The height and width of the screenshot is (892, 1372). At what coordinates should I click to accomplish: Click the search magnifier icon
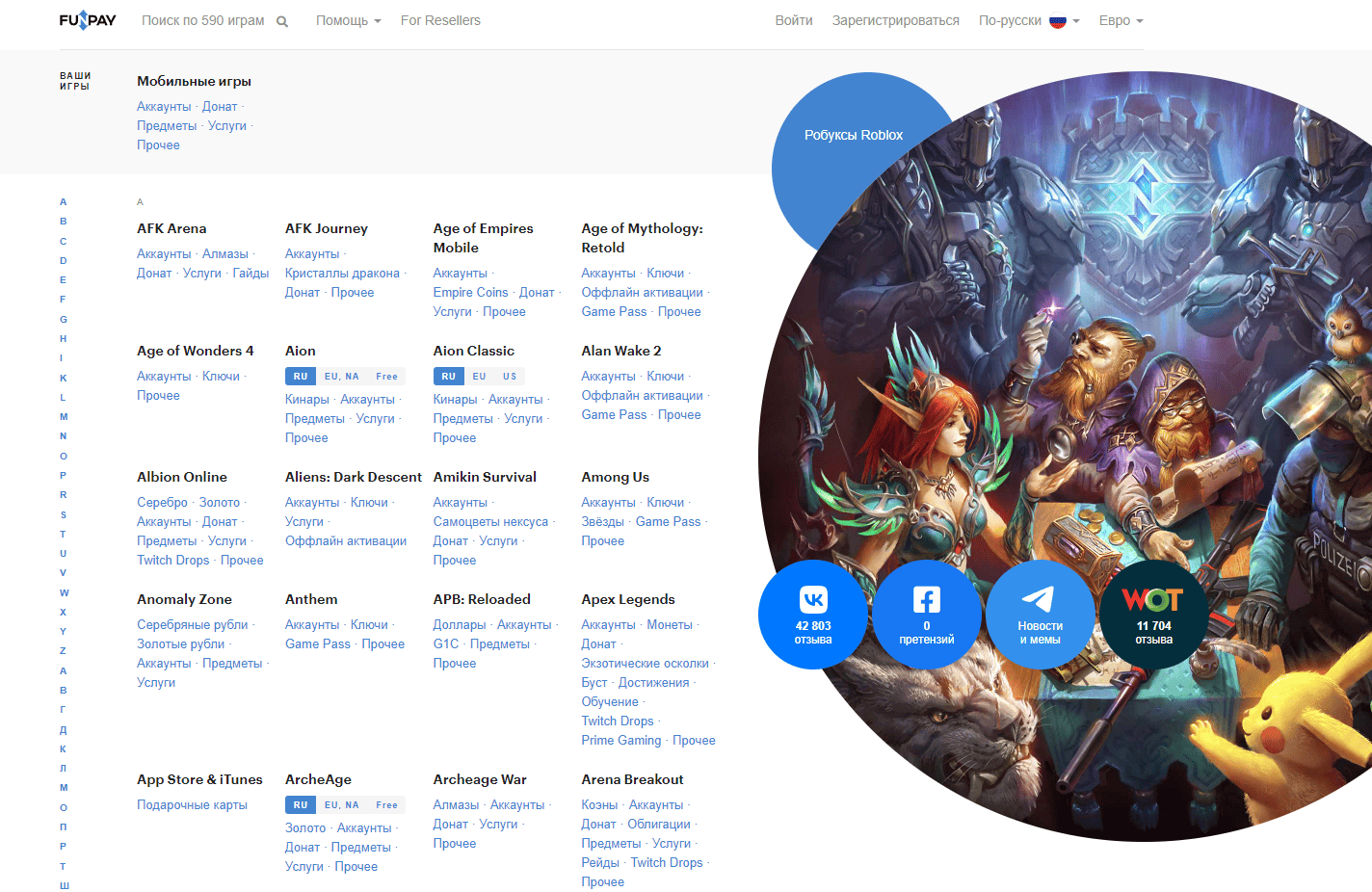click(x=282, y=21)
